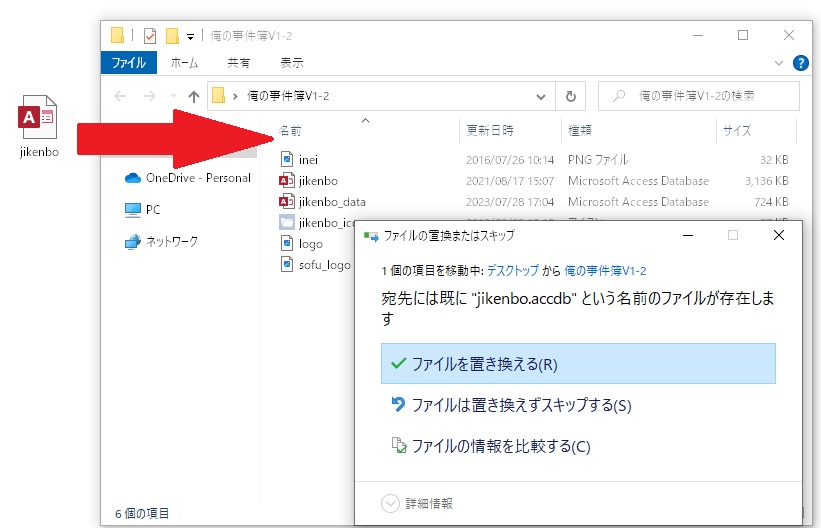Select the jikenbo_data Access database file
The width and height of the screenshot is (821, 528).
[x=332, y=202]
